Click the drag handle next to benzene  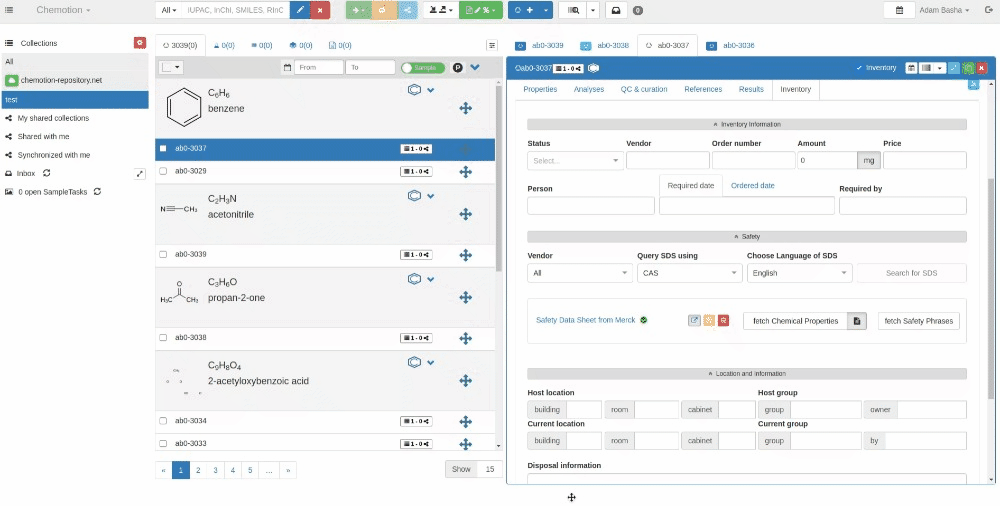[x=465, y=108]
